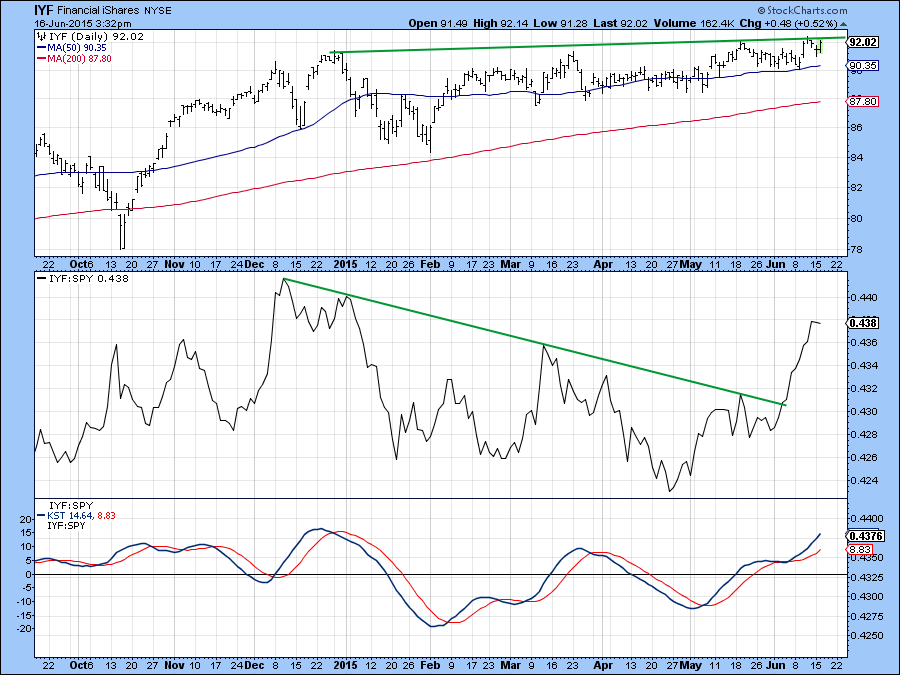The width and height of the screenshot is (900, 675).
Task: Click the 84 tick on the price axis
Action: [856, 158]
